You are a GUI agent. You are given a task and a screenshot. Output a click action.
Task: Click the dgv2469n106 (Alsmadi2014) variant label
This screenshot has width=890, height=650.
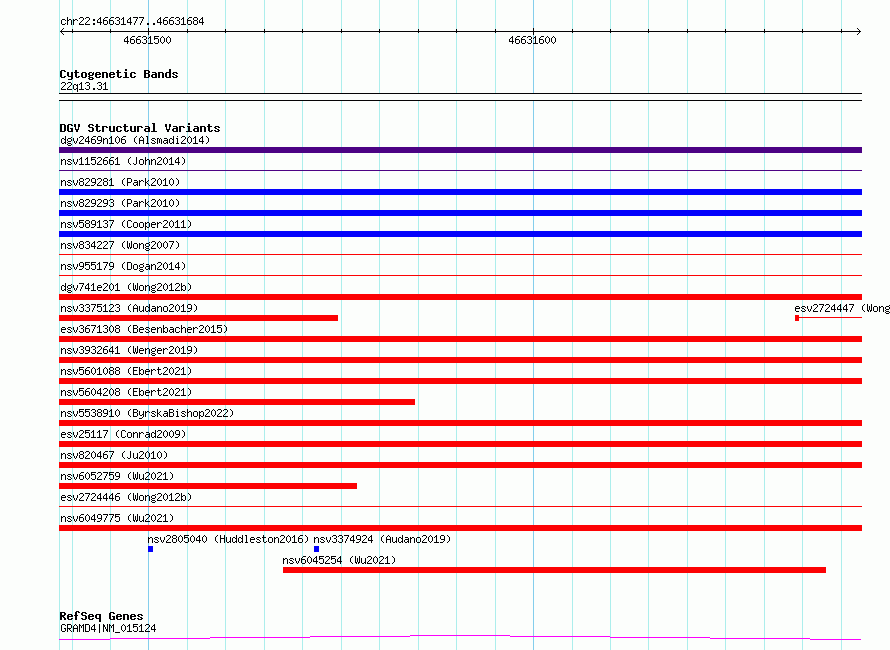click(x=135, y=140)
